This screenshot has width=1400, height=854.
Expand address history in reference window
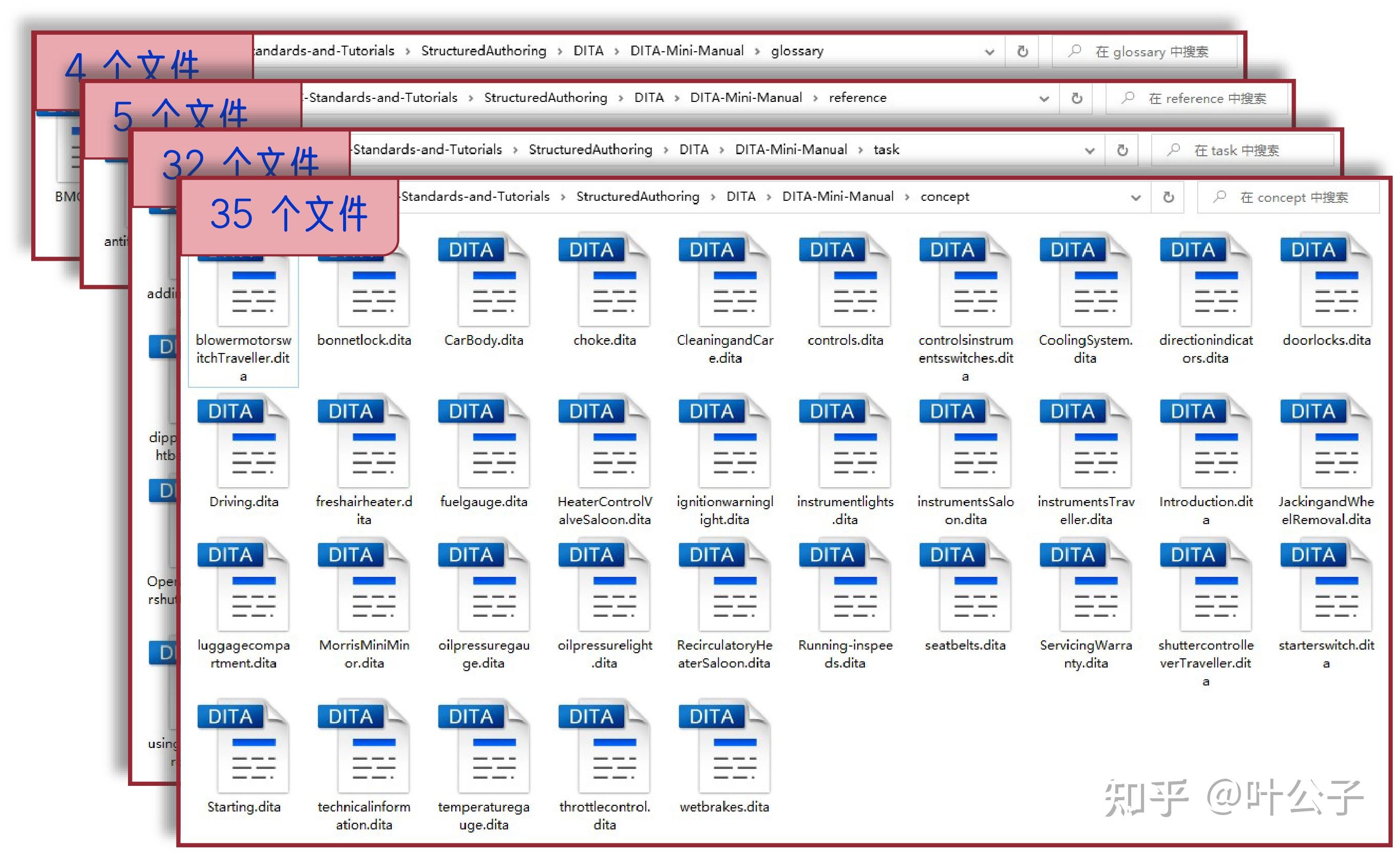[x=1044, y=99]
